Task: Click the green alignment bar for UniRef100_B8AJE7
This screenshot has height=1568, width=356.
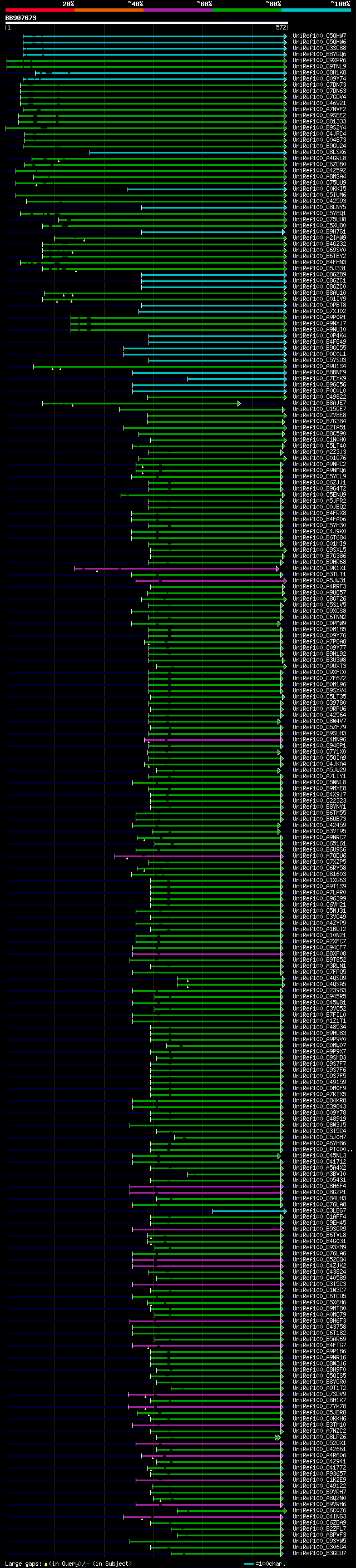Action: [x=141, y=403]
